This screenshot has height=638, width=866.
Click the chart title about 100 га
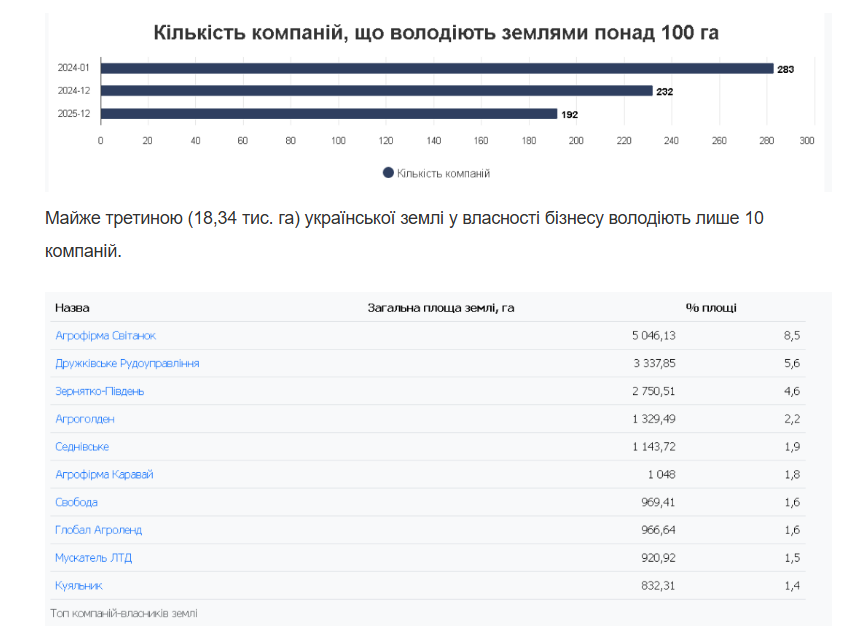tap(436, 33)
